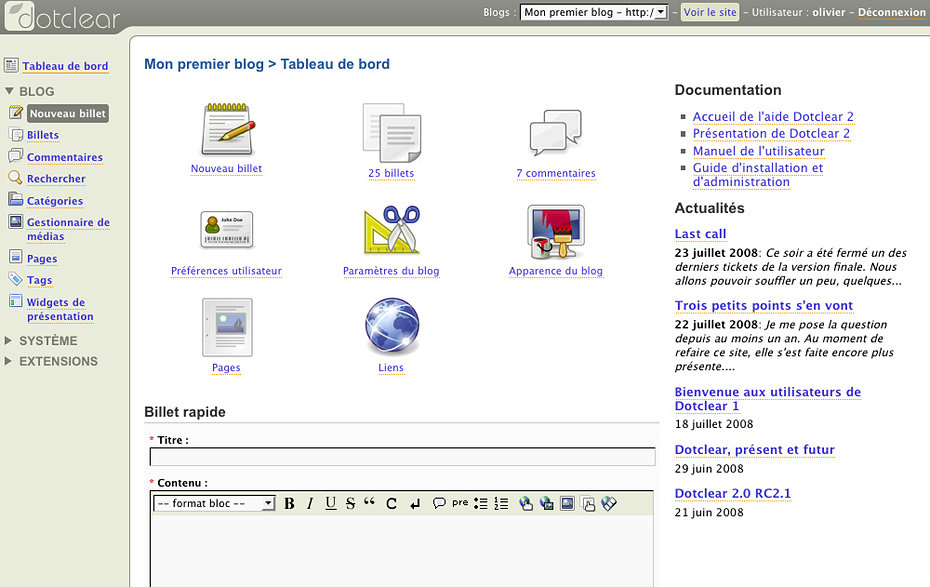This screenshot has width=930, height=587.
Task: Open the 7 commentaires speech bubble icon
Action: 555,132
